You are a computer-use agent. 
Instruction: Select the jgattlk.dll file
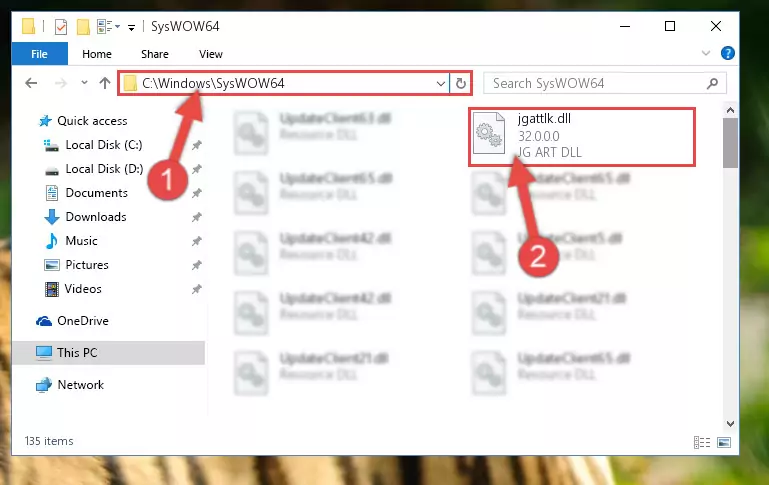[582, 135]
